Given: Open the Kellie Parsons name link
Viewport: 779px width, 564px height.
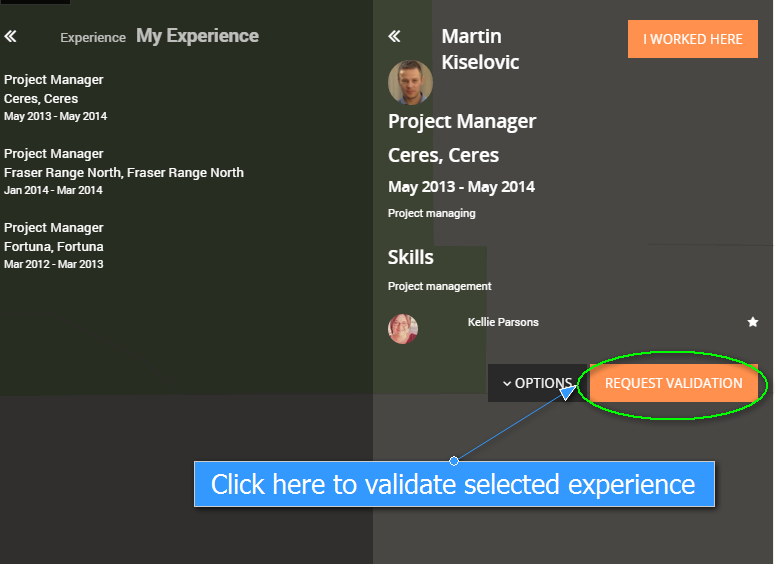Looking at the screenshot, I should coord(503,322).
